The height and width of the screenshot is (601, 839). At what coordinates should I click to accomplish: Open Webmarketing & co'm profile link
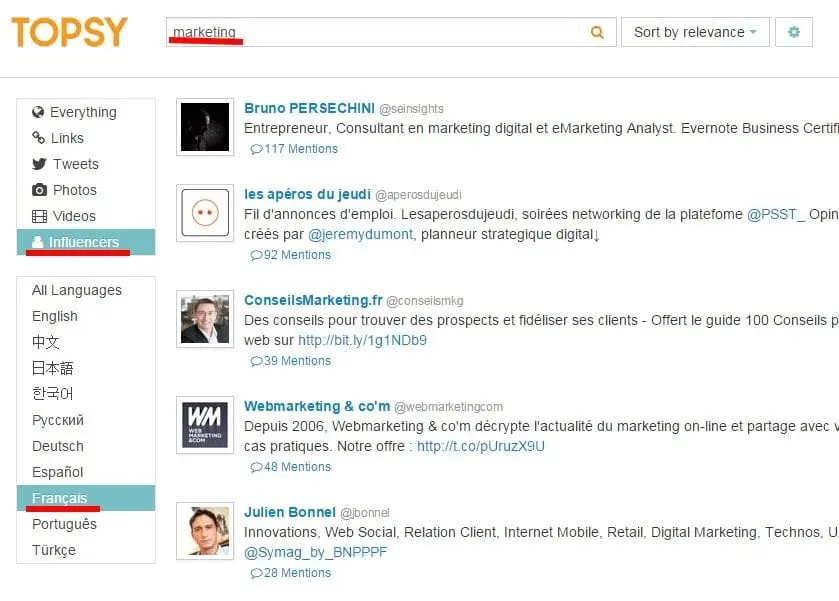coord(317,406)
